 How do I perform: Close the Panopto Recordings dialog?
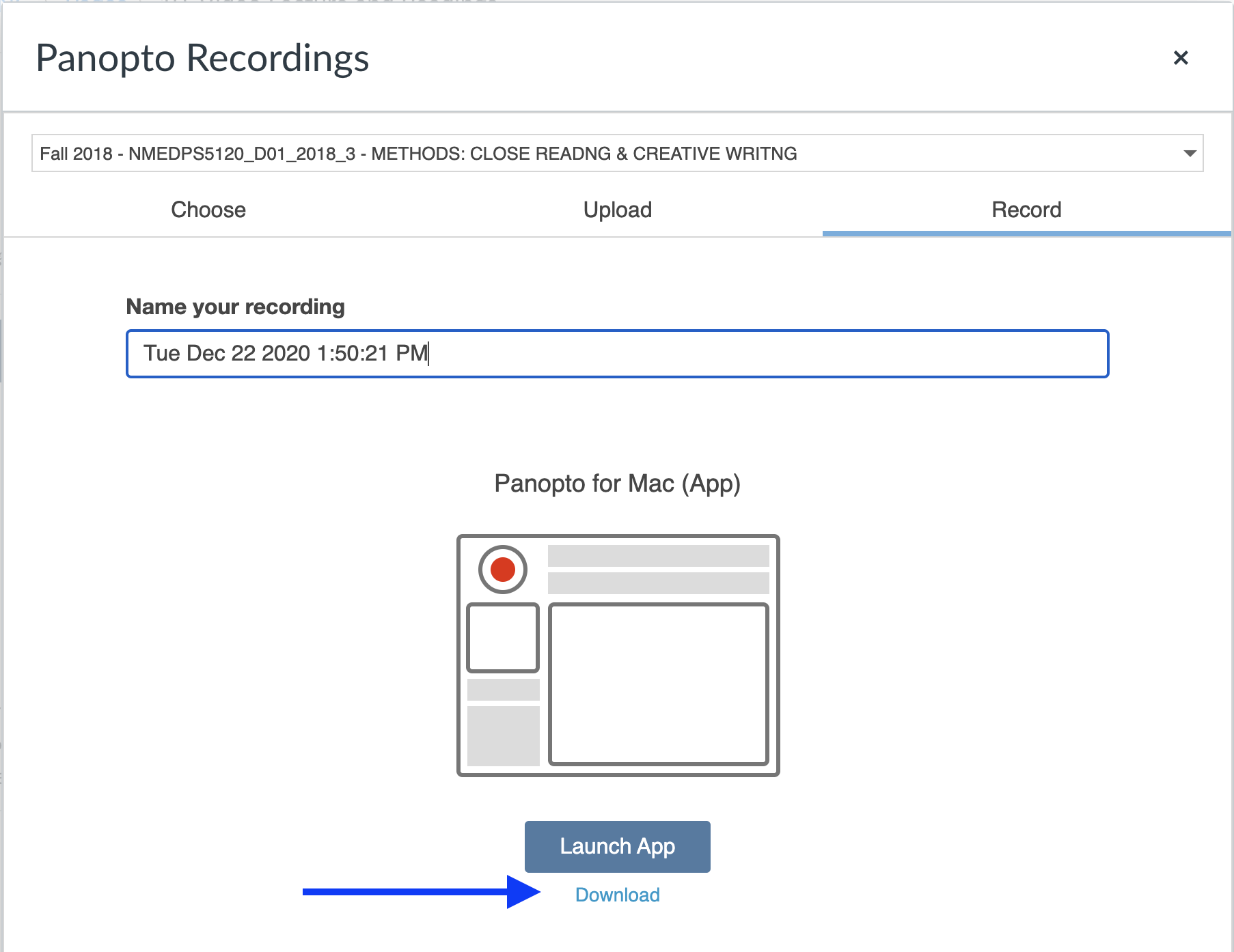[1180, 58]
